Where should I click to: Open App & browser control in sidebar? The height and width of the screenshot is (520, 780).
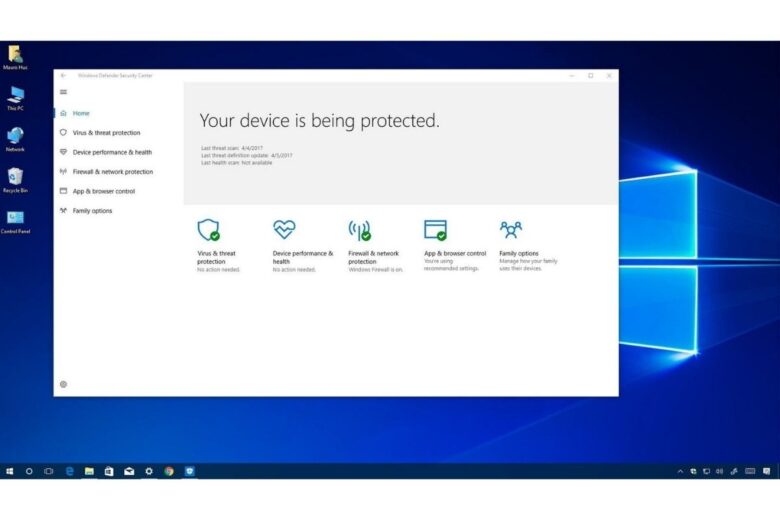tap(103, 191)
